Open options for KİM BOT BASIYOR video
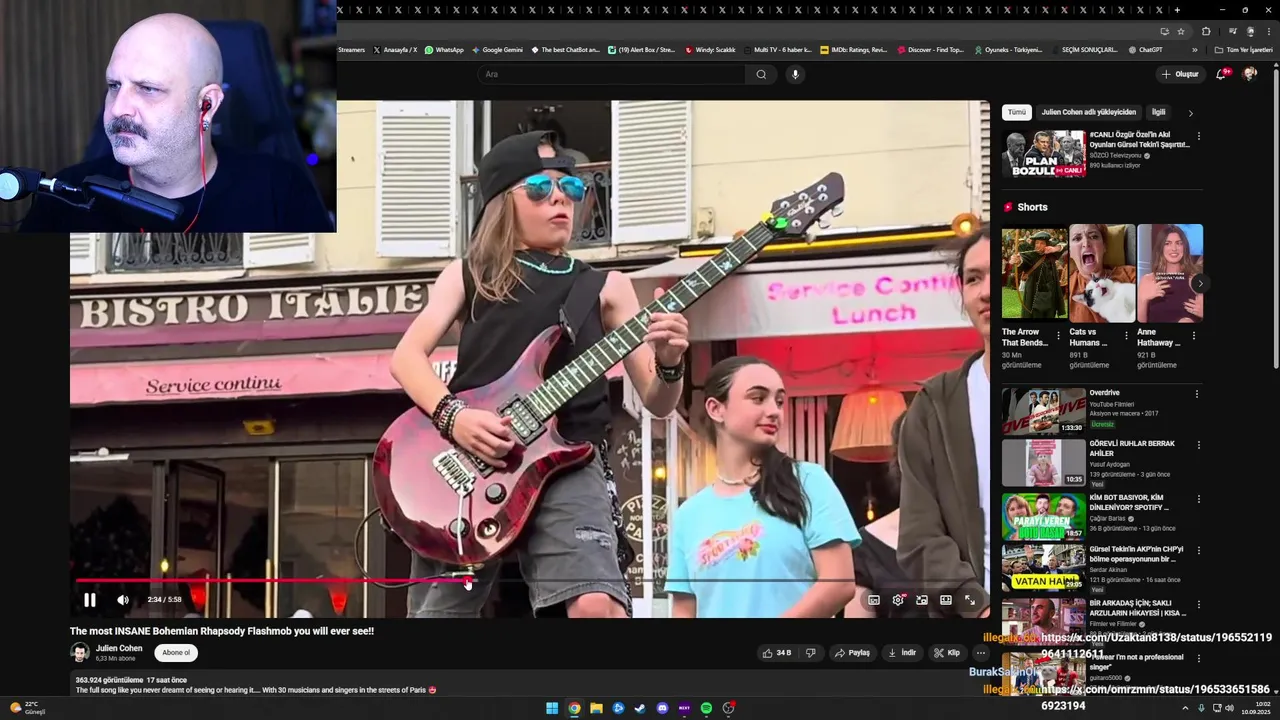This screenshot has height=720, width=1280. [x=1197, y=499]
